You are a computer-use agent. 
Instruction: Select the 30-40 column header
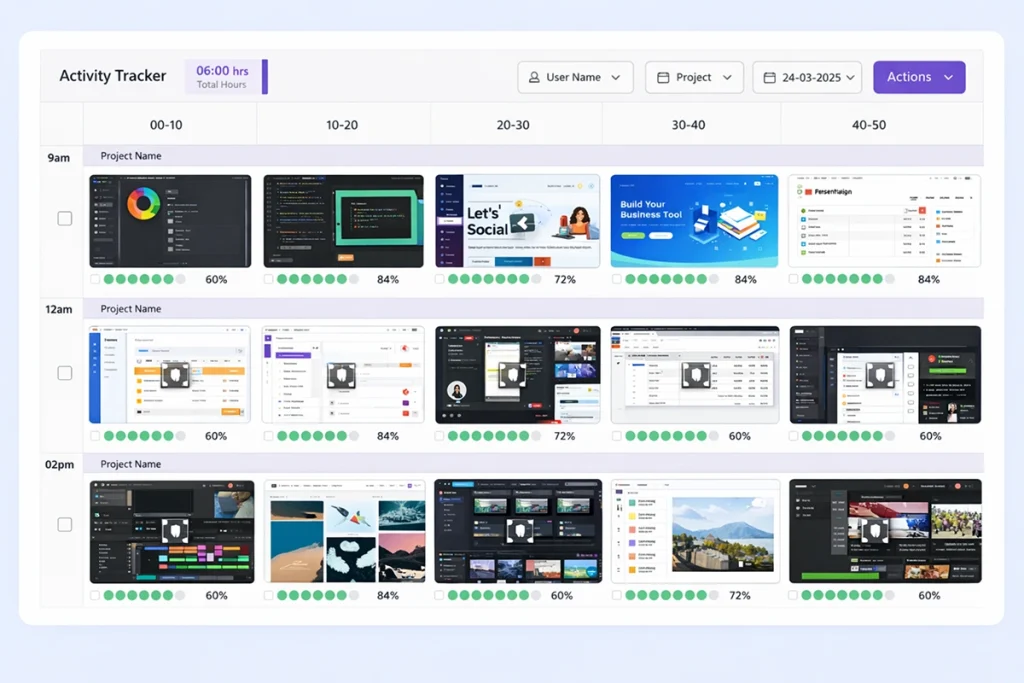(689, 125)
